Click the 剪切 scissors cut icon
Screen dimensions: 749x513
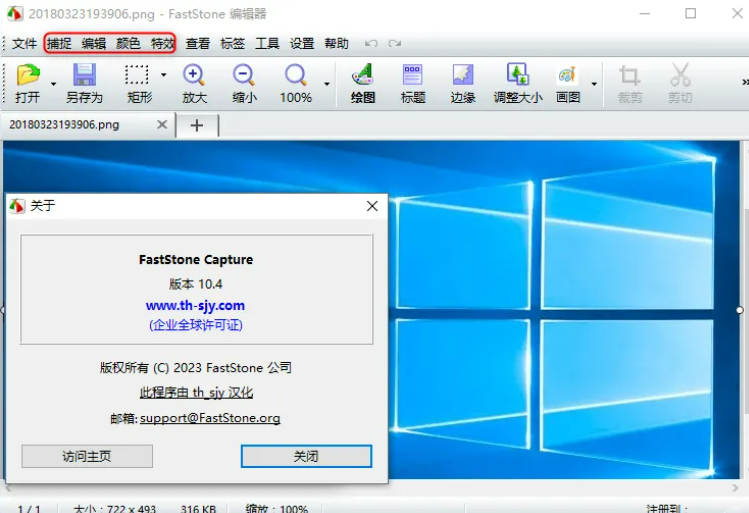click(x=680, y=75)
